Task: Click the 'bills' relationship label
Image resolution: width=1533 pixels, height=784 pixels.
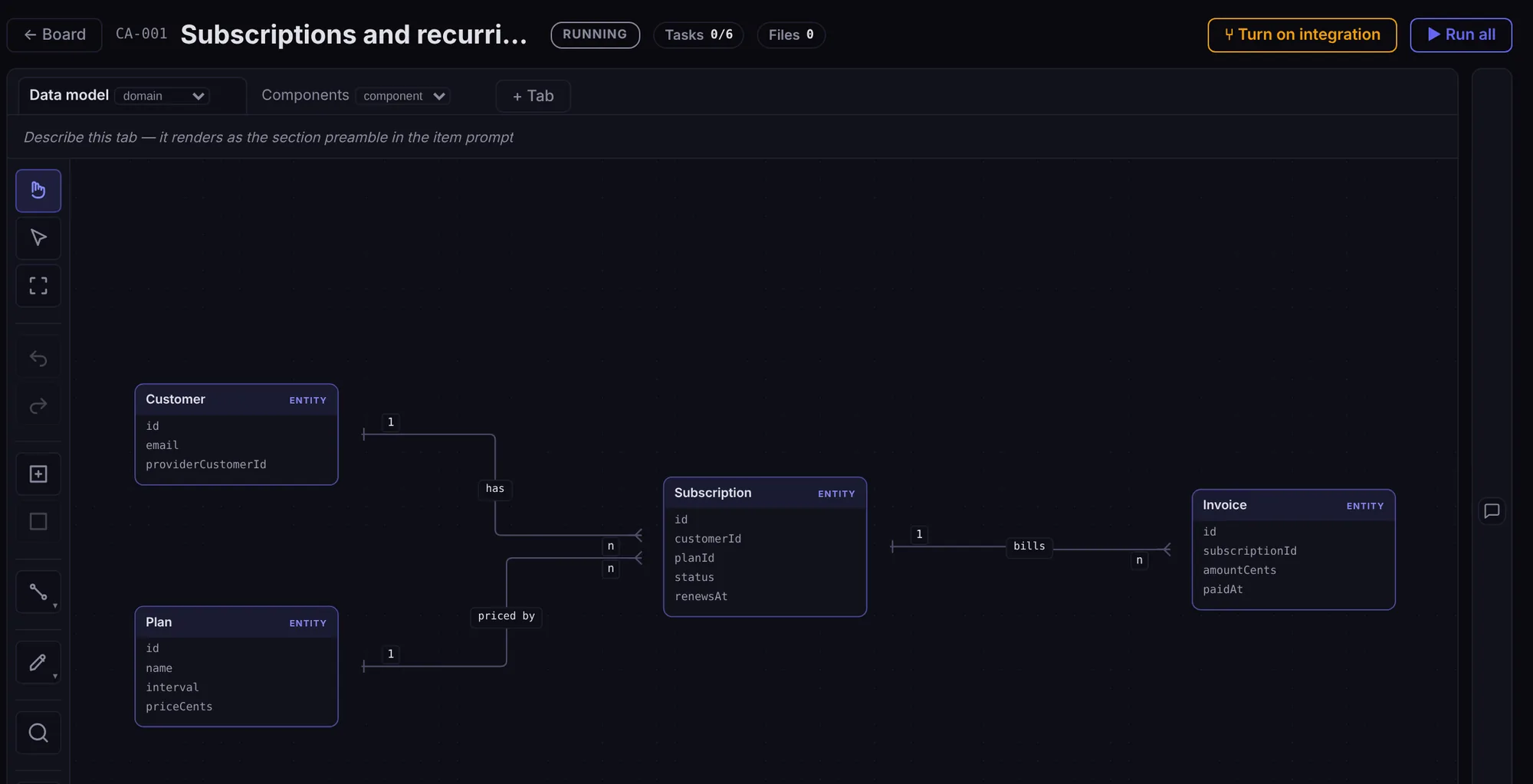Action: [x=1029, y=546]
